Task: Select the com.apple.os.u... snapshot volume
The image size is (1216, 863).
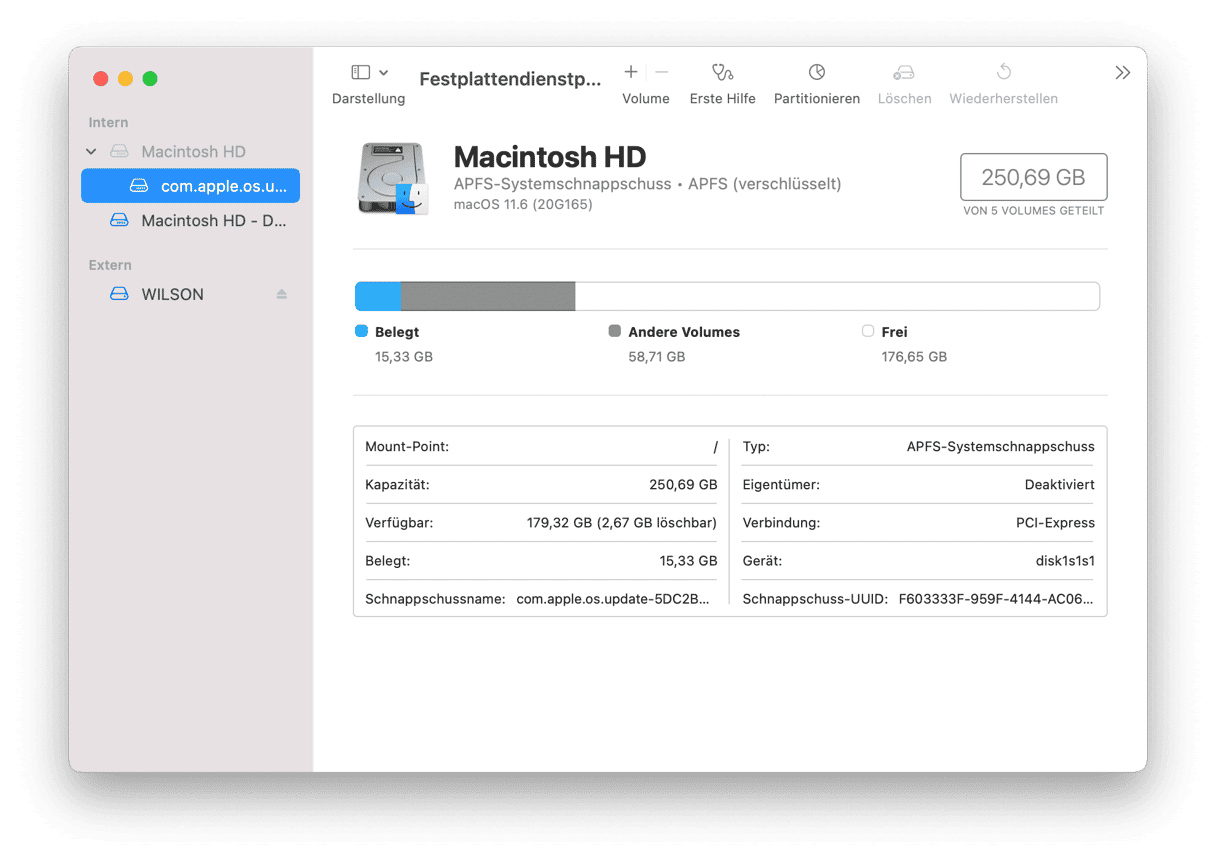Action: 190,186
